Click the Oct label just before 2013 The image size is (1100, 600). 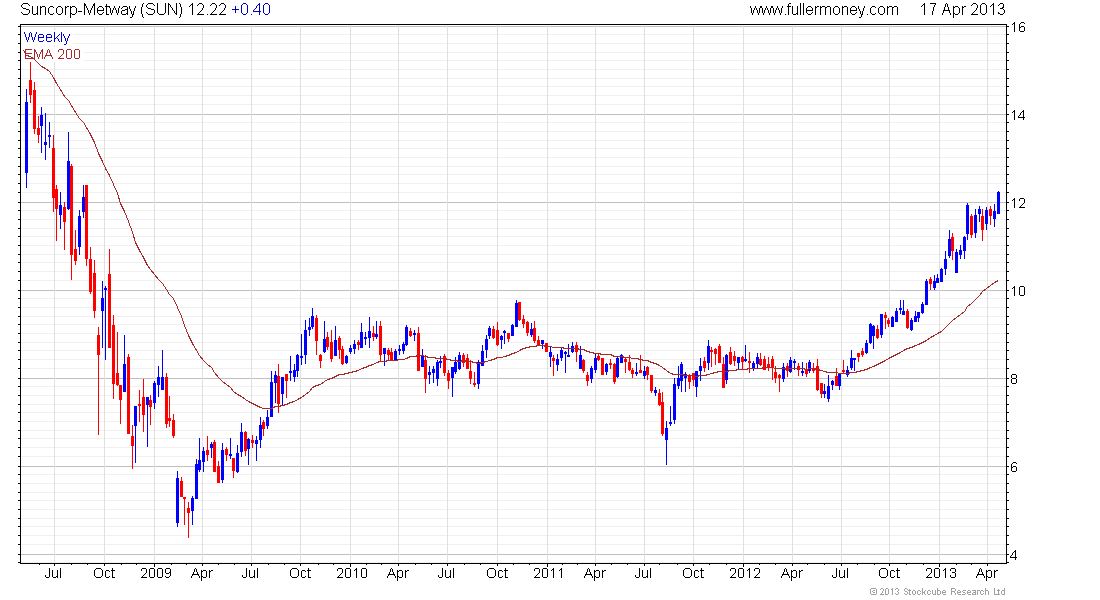pos(890,573)
